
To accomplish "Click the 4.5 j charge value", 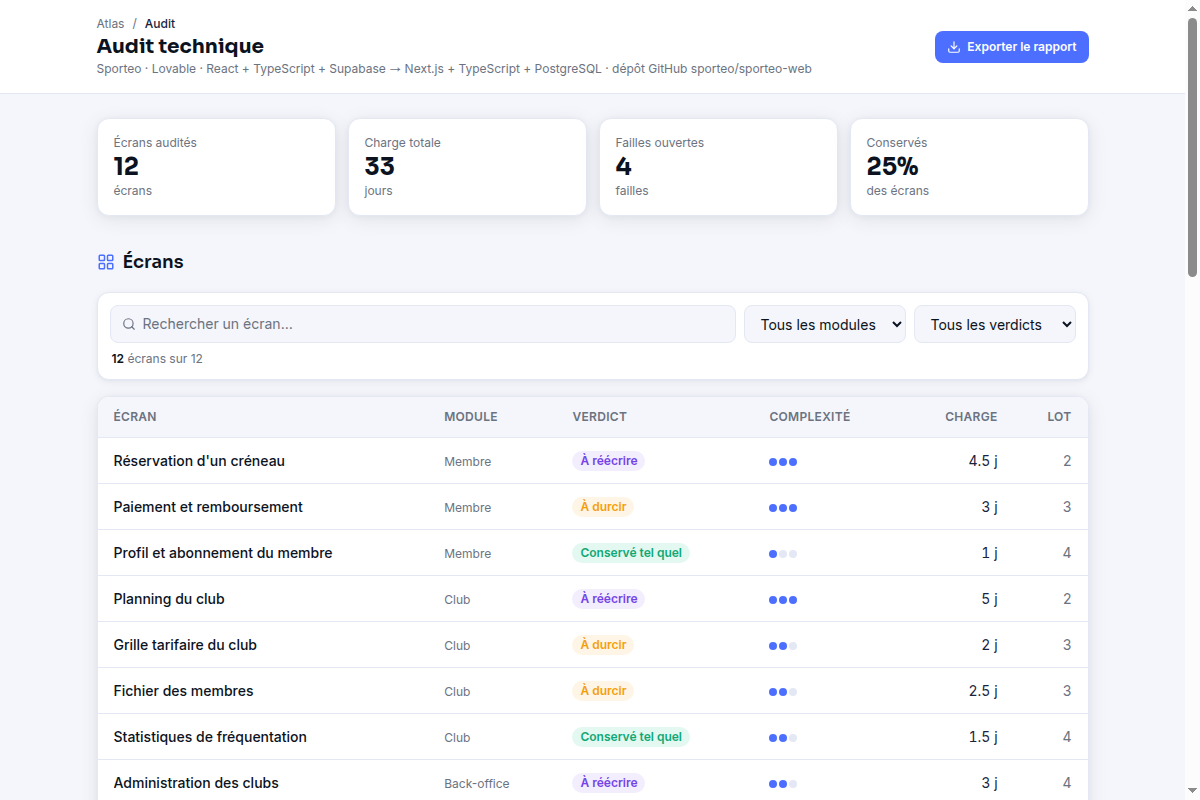I will 983,461.
